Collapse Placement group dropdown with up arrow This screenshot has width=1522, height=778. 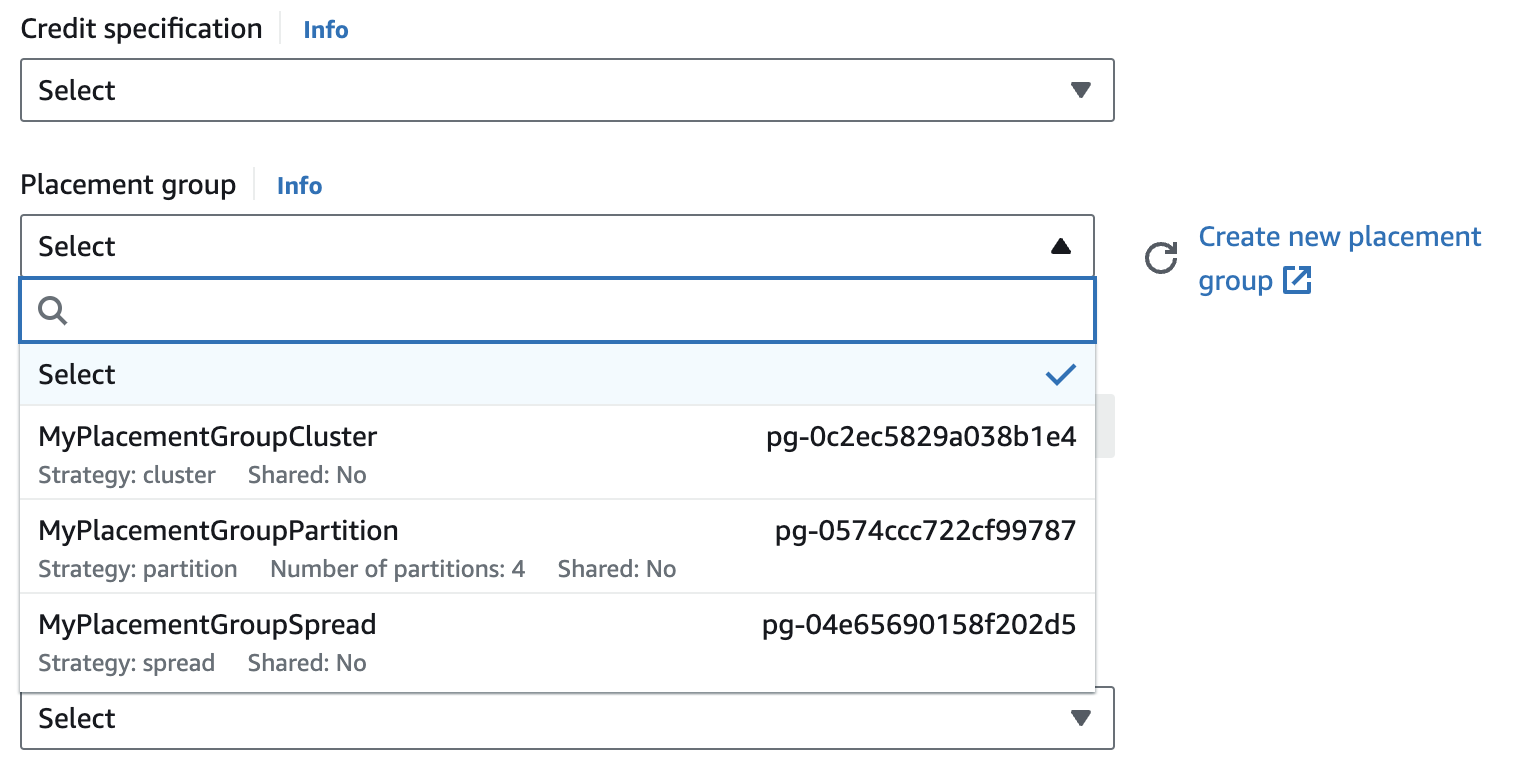1061,247
